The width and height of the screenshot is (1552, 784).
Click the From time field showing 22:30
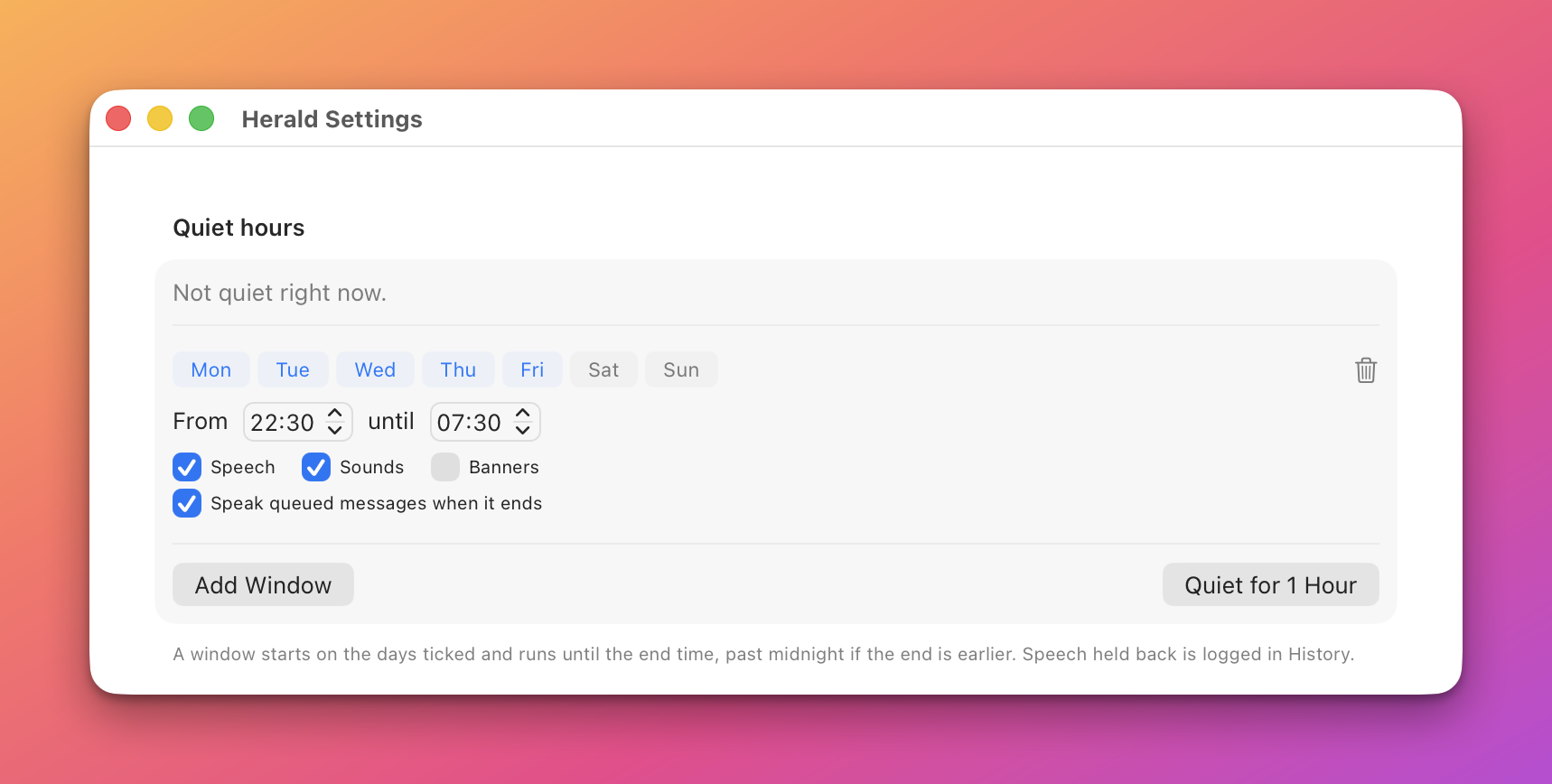pyautogui.click(x=283, y=422)
